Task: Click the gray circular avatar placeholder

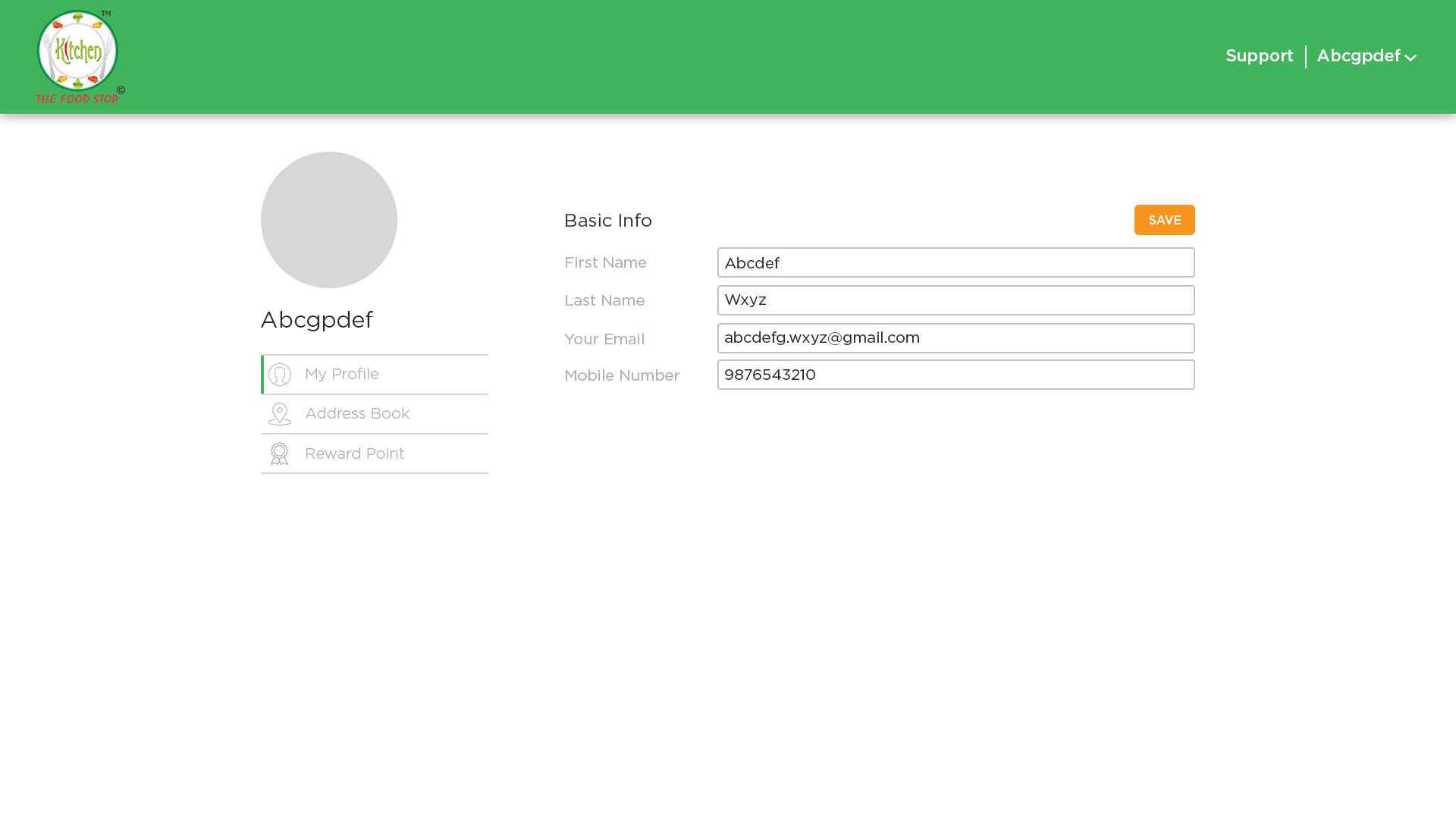Action: [x=329, y=220]
